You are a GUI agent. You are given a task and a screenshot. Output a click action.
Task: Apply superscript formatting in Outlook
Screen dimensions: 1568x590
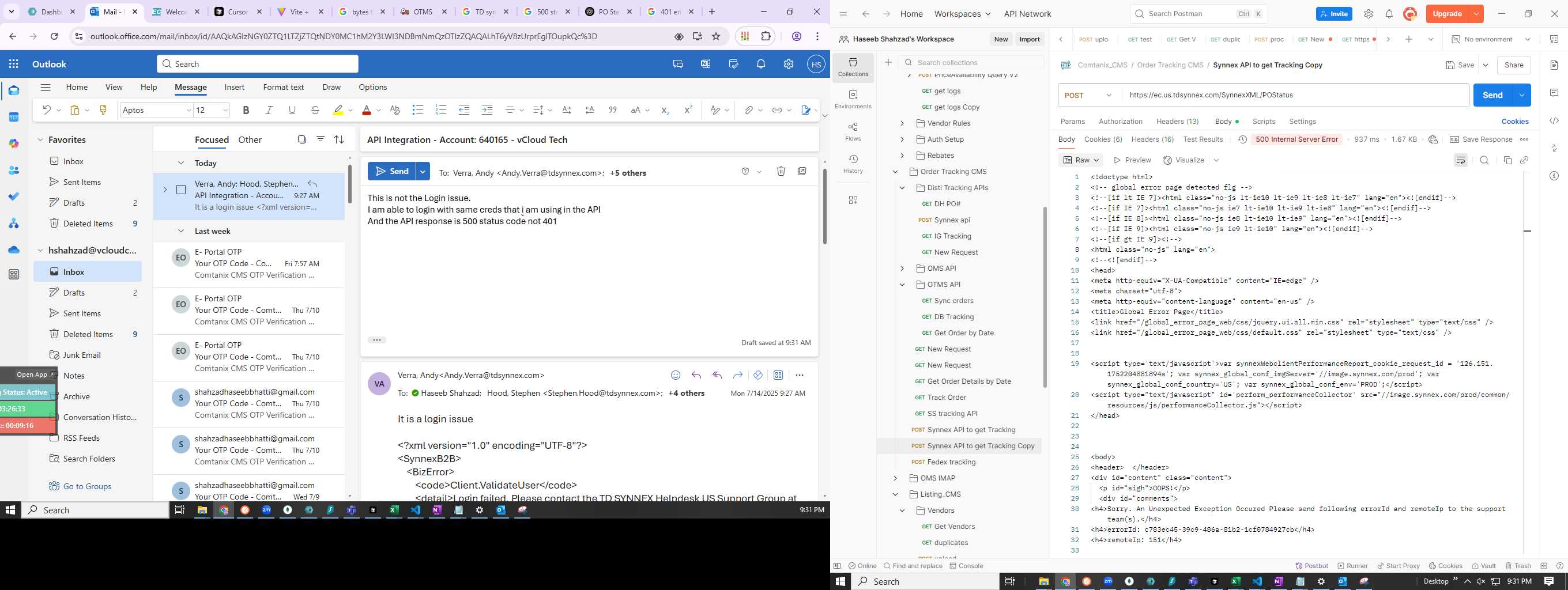click(688, 110)
